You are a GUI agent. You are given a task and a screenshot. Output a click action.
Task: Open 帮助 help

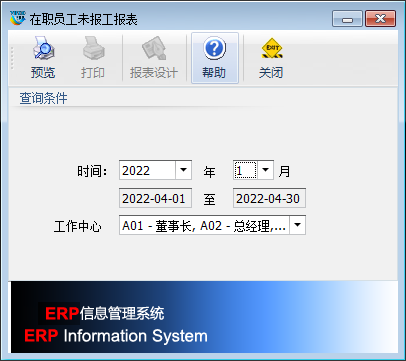click(x=214, y=58)
